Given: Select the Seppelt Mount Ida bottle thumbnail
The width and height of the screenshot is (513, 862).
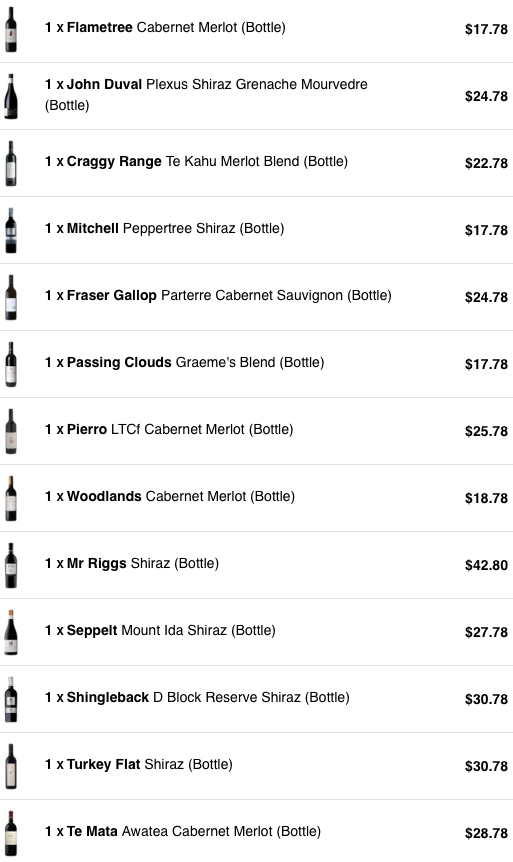Looking at the screenshot, I should tap(11, 633).
